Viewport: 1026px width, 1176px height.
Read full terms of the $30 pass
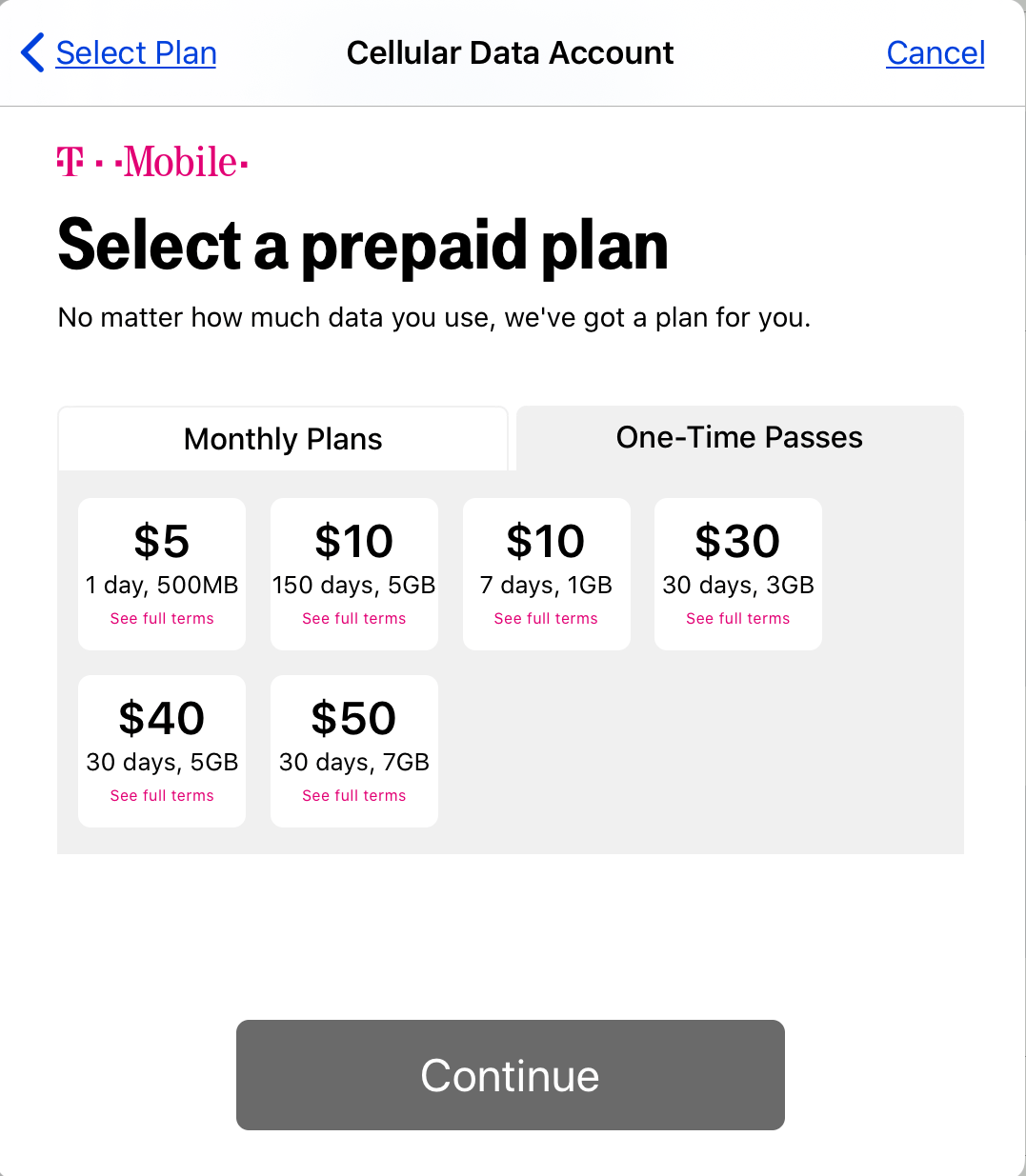(x=737, y=618)
